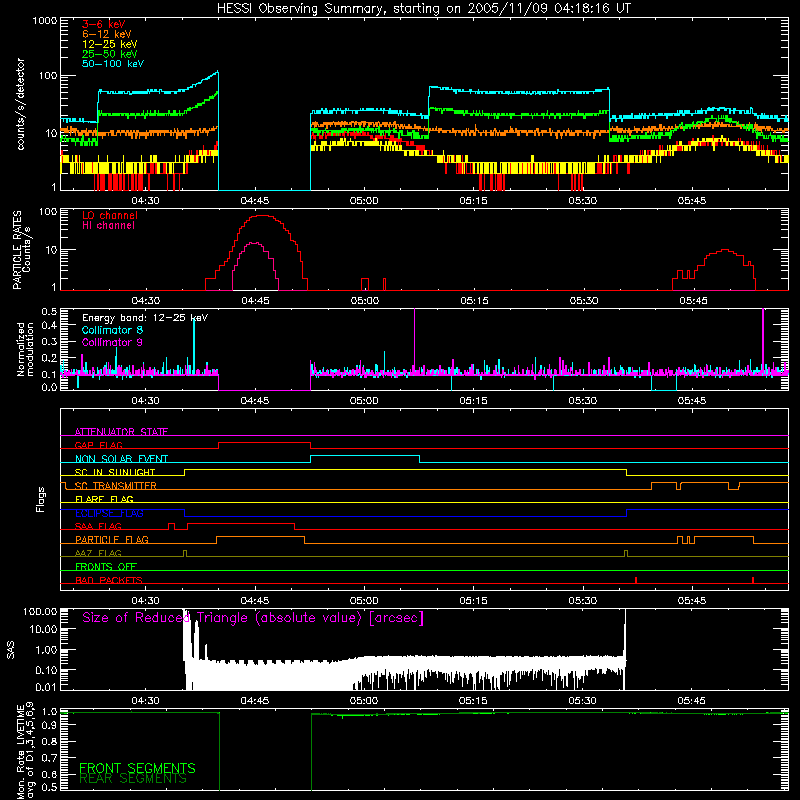
Task: Click the 0.5 value on the modulation axis
Action: point(49,311)
